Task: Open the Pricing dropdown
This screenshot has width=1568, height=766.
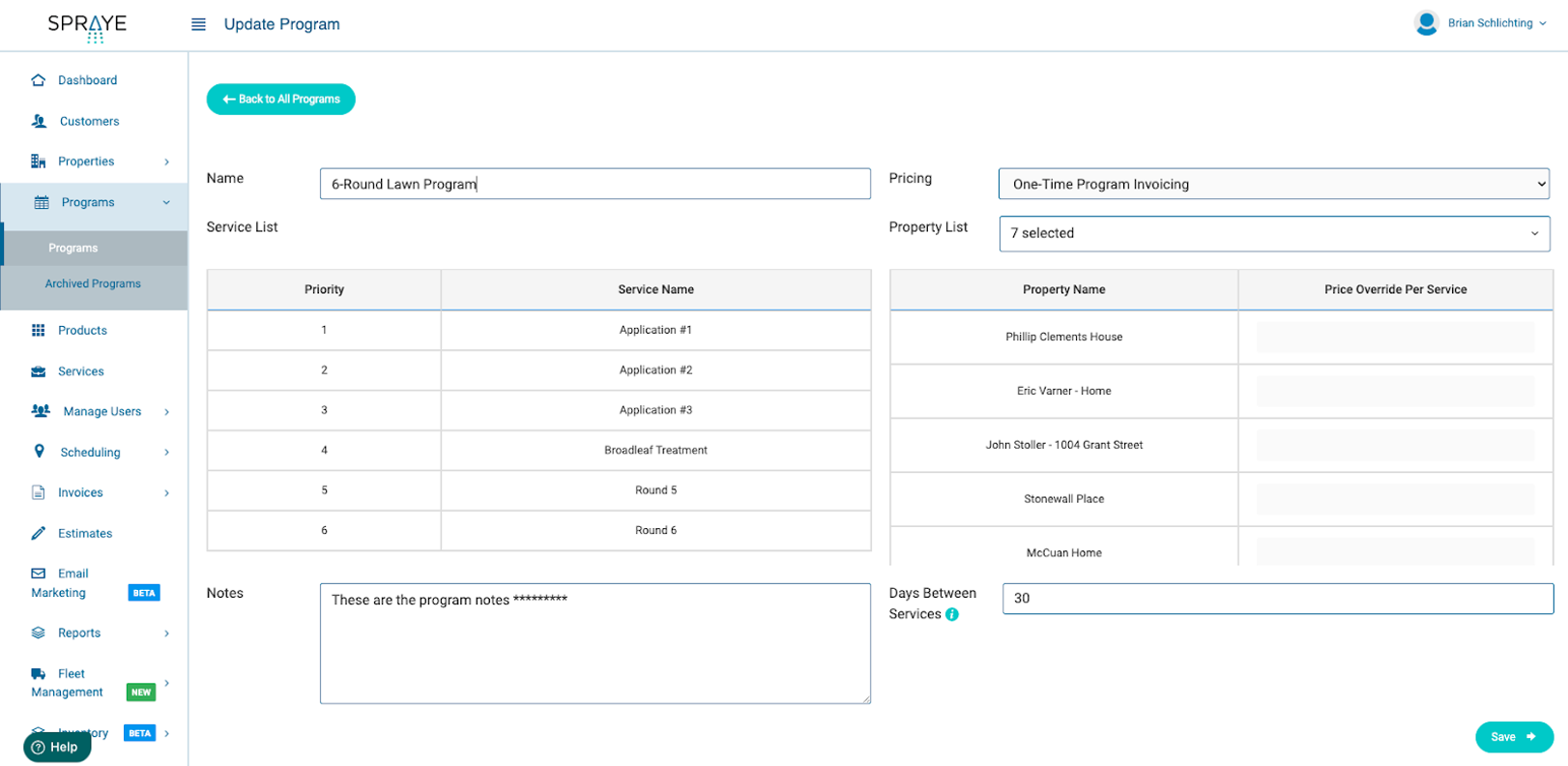Action: [1274, 184]
